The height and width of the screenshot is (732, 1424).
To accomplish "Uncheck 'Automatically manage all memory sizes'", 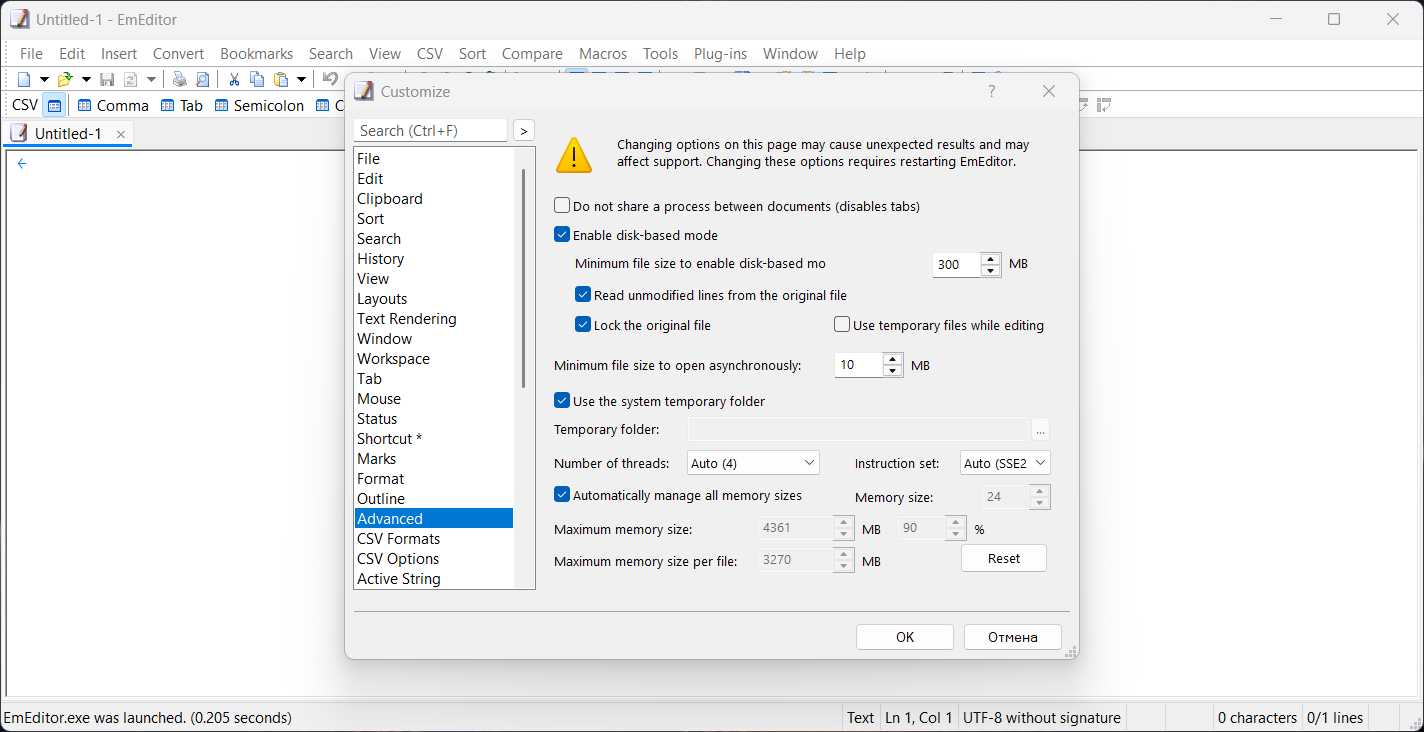I will pyautogui.click(x=562, y=495).
